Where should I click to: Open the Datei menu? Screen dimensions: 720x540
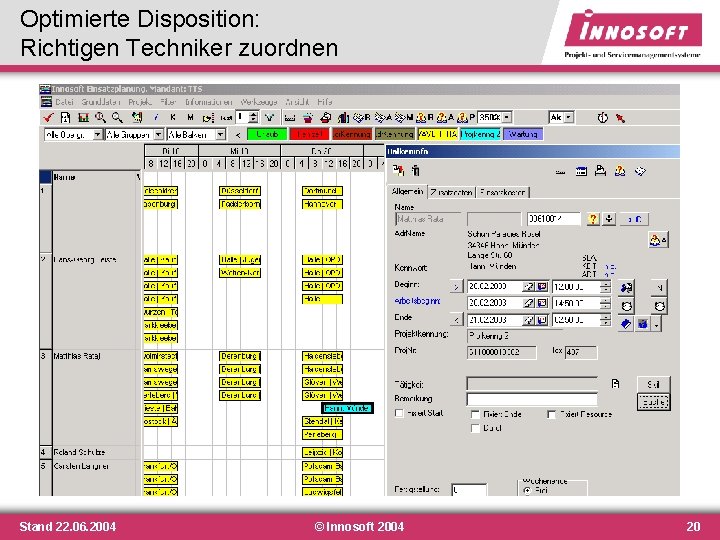(x=64, y=102)
